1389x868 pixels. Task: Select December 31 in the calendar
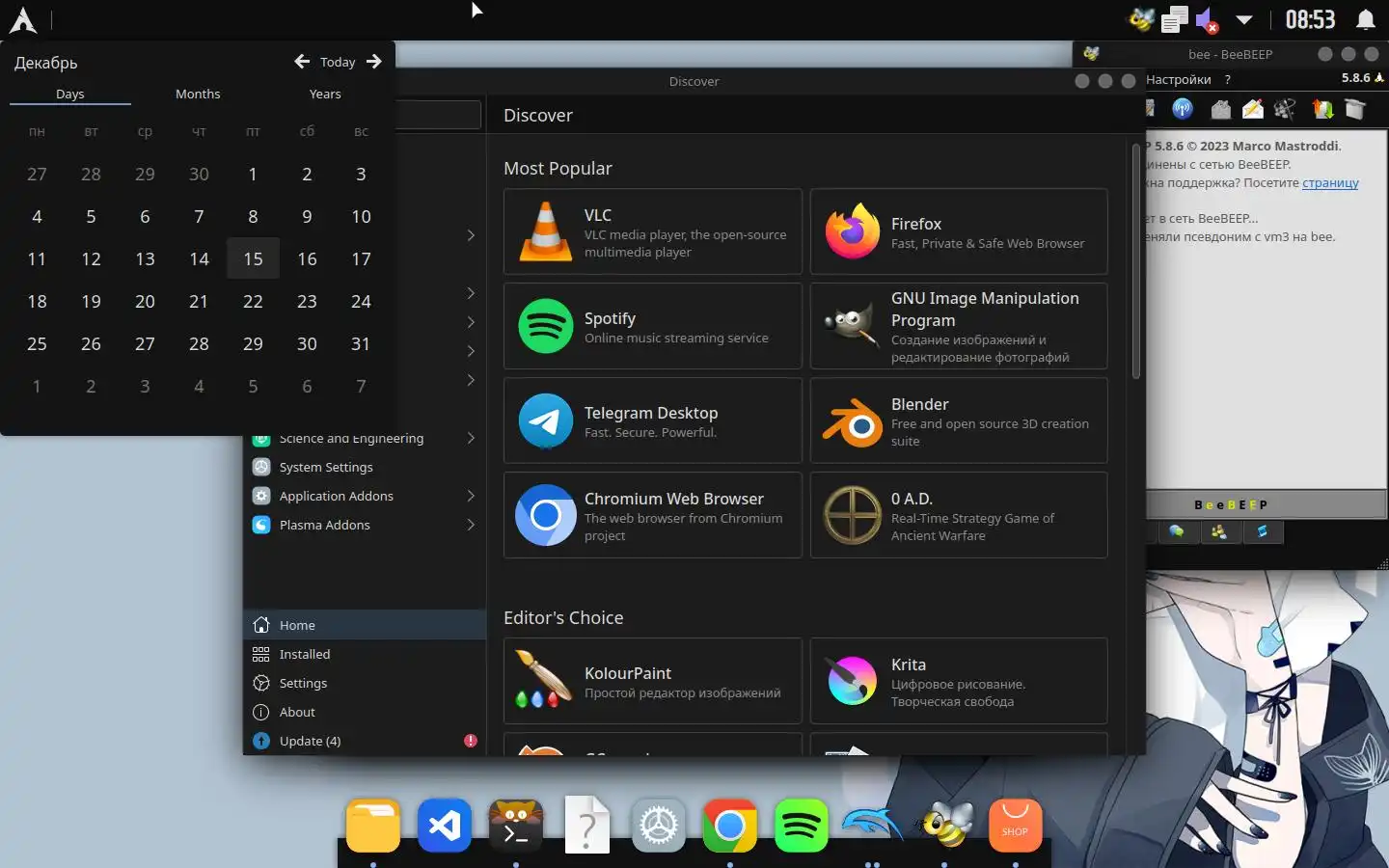361,343
